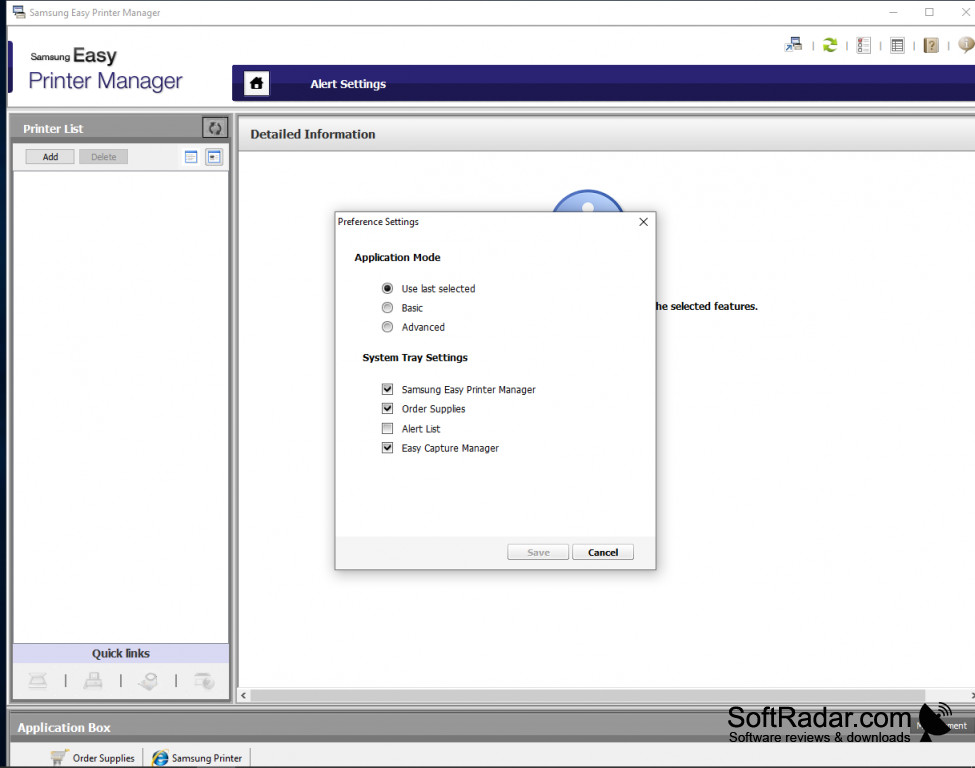Click the horizontal scrollbar left arrow
Image resolution: width=975 pixels, height=768 pixels.
tap(244, 695)
